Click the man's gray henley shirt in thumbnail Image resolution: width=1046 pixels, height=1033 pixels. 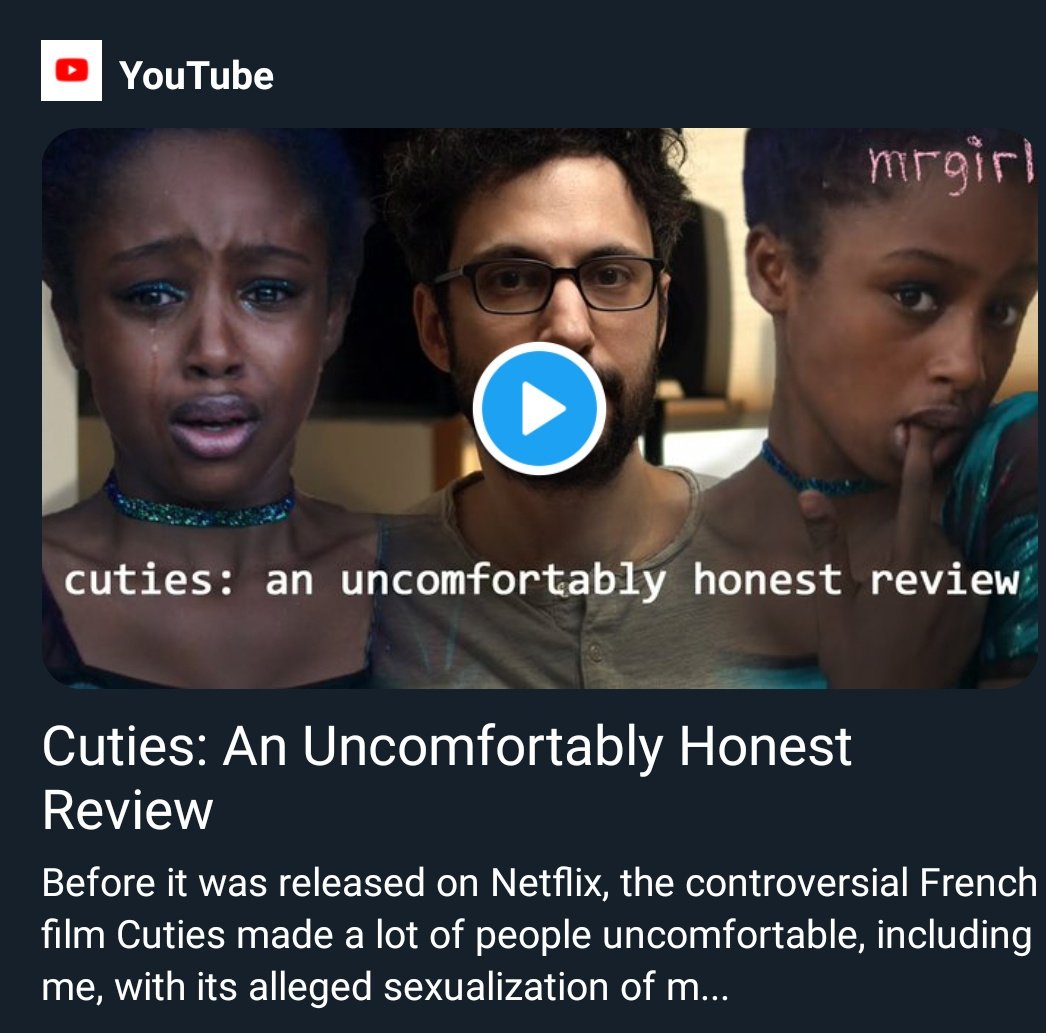547,587
